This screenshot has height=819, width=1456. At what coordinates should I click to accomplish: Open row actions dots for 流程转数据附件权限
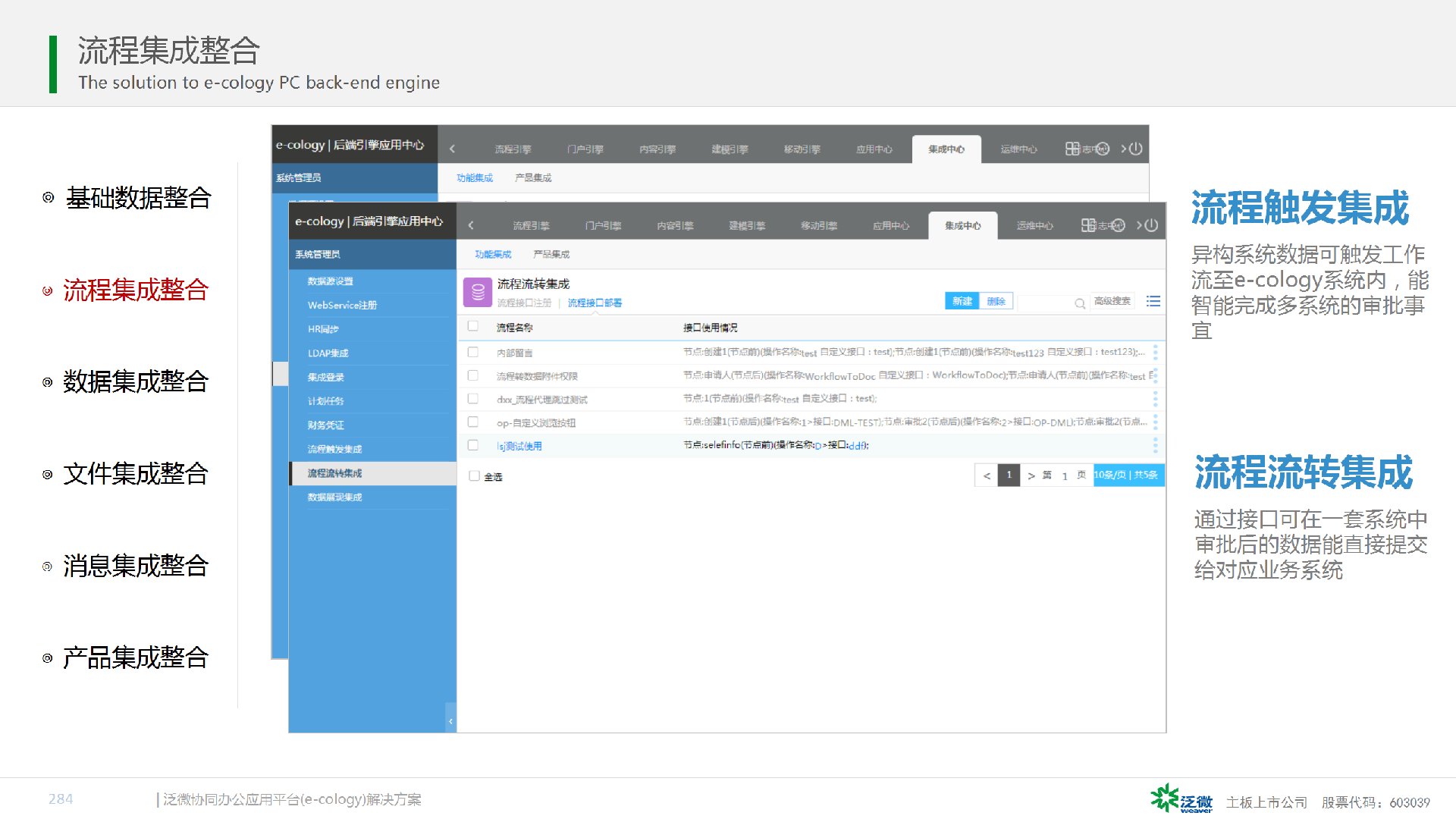pyautogui.click(x=1155, y=375)
